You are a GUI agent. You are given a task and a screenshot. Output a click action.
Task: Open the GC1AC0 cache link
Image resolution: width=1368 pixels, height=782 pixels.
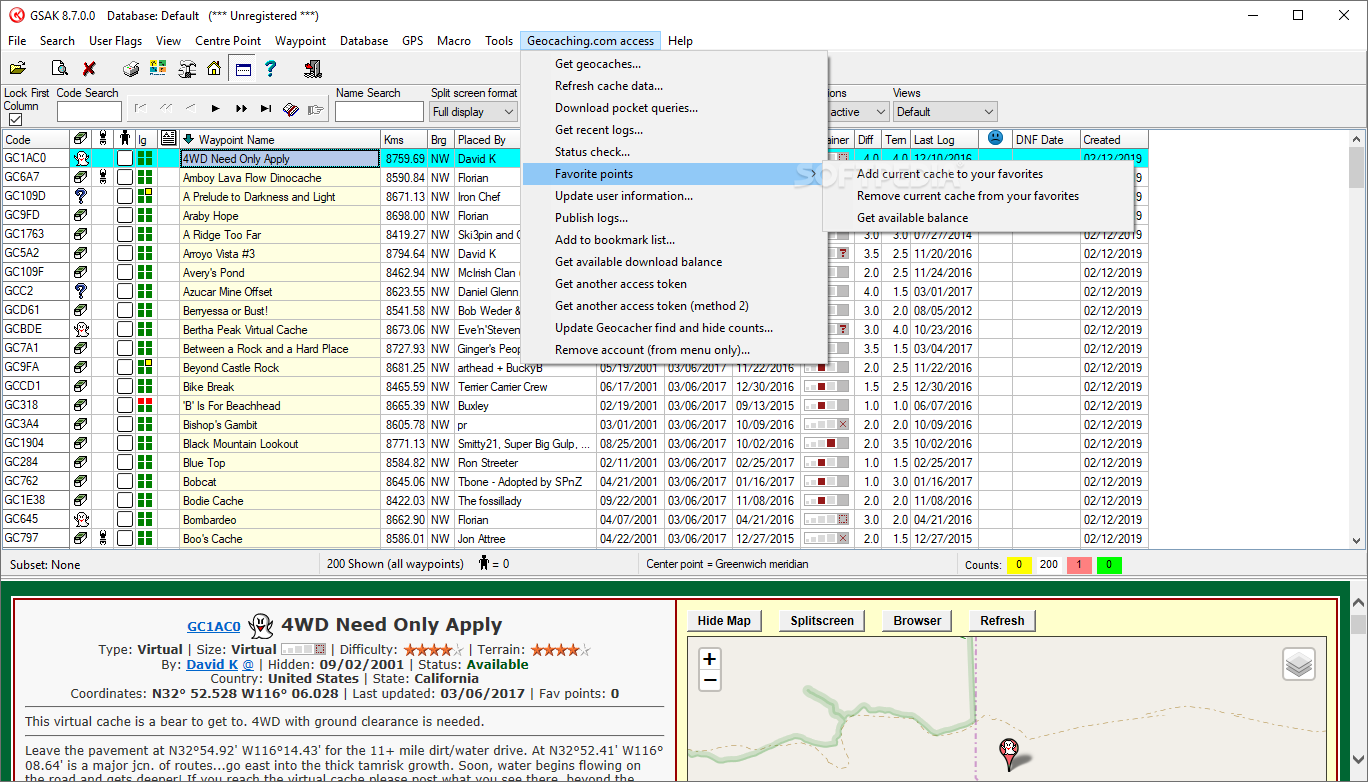(214, 626)
